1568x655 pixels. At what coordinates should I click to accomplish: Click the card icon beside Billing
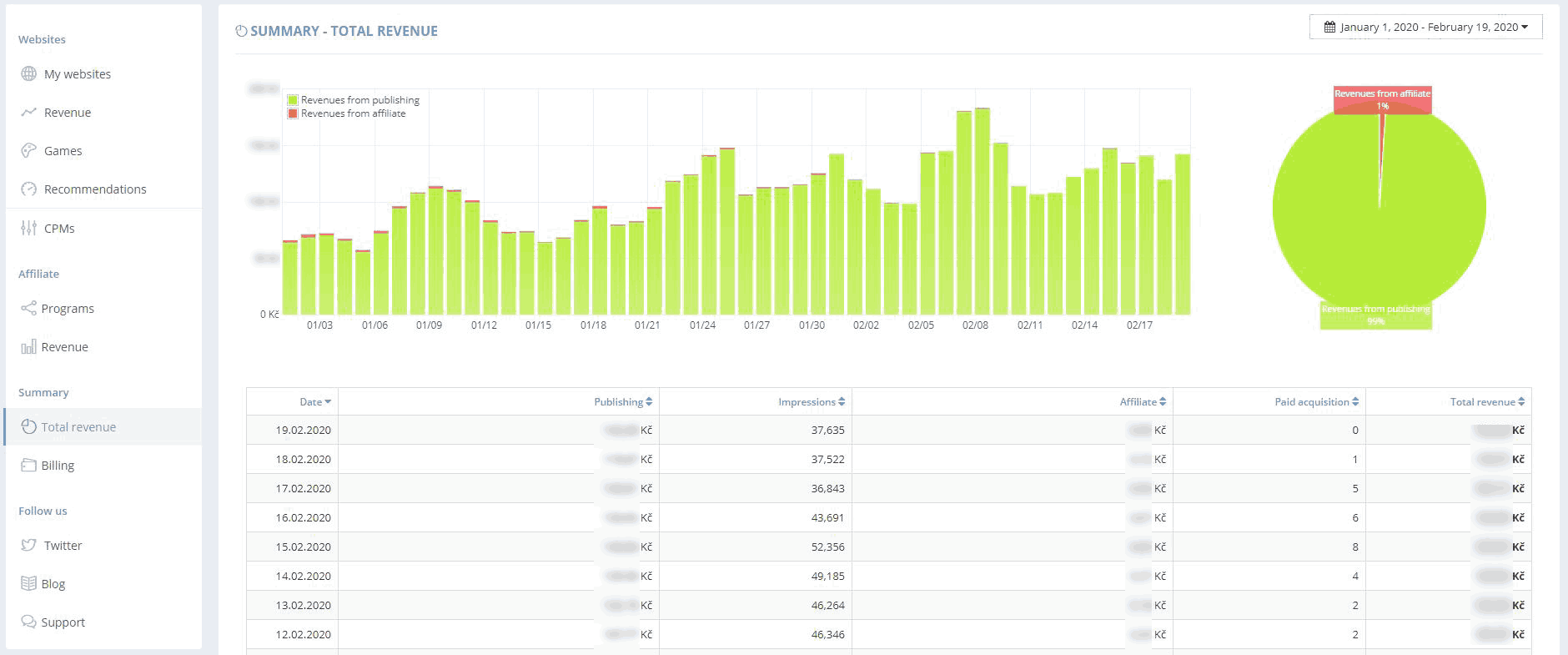tap(28, 465)
